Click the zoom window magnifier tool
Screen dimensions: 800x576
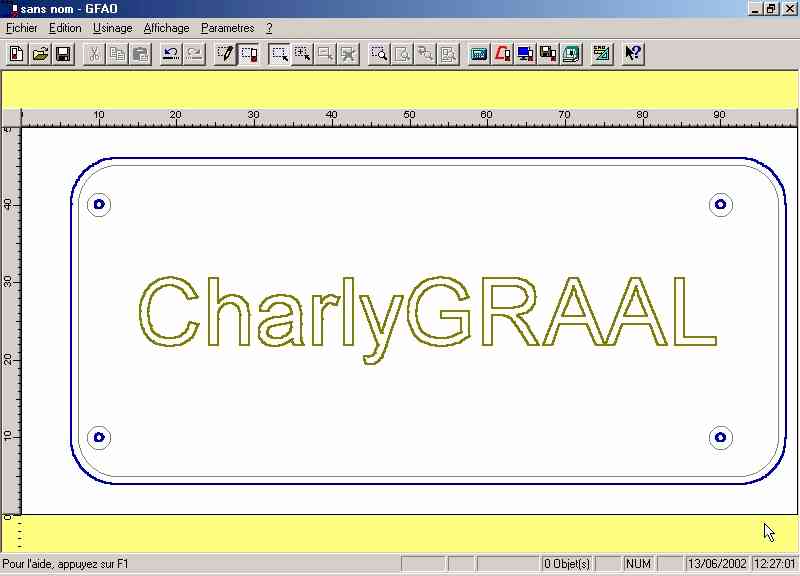coord(379,54)
